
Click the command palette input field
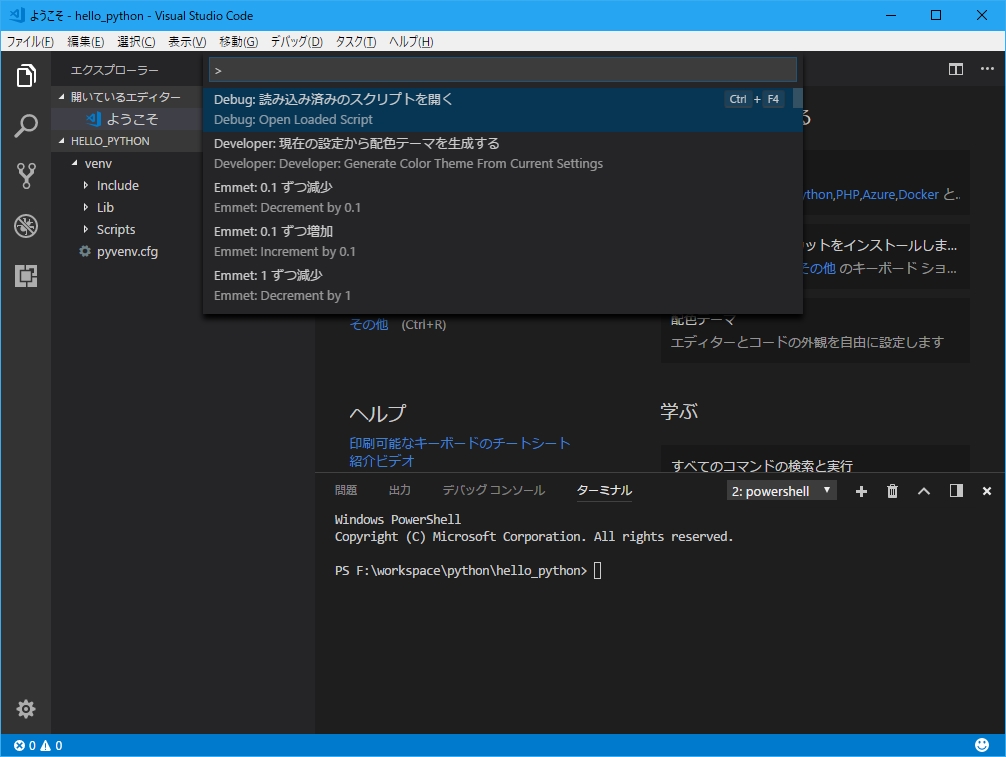coord(503,70)
